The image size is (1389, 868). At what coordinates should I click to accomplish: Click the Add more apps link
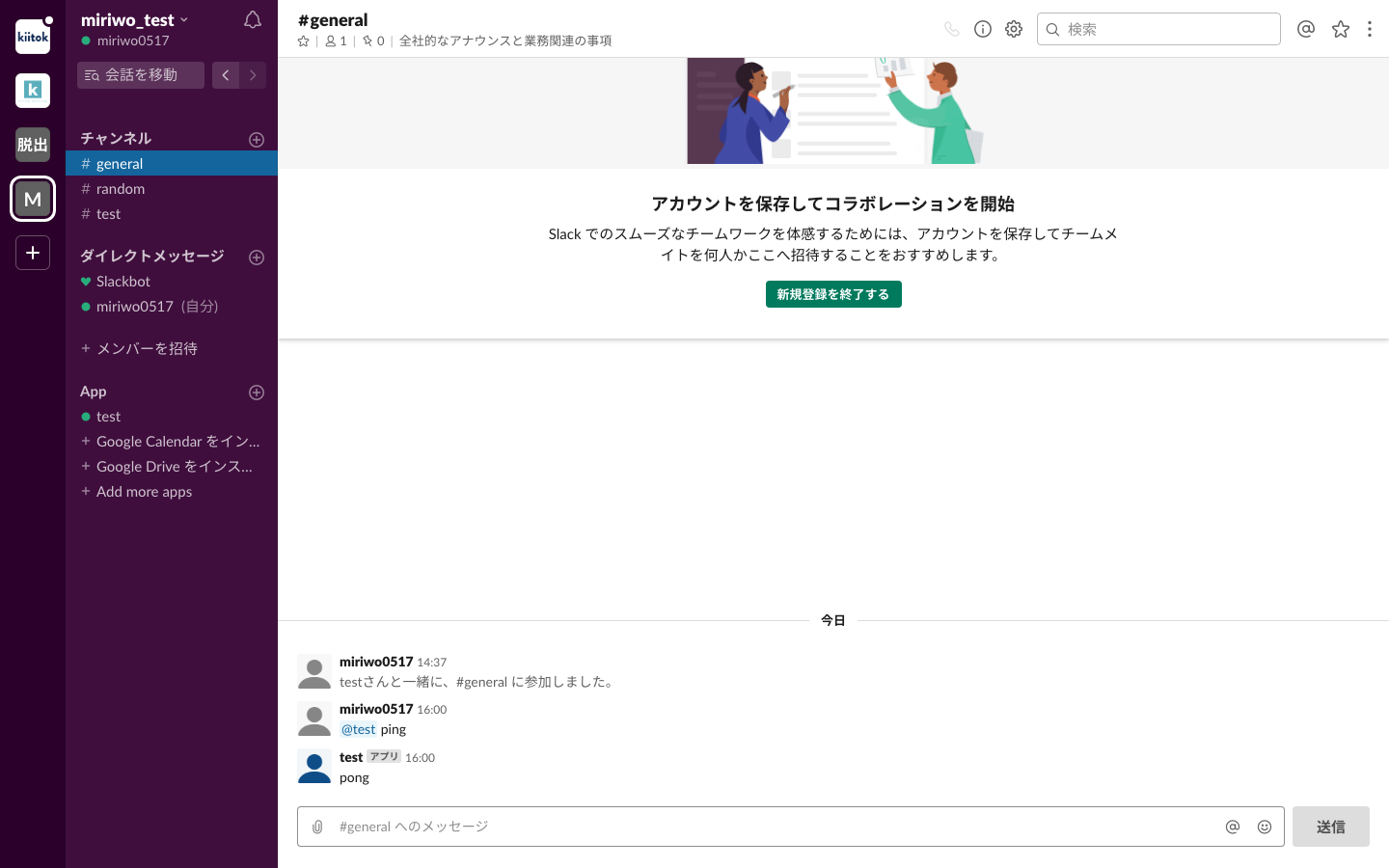144,491
